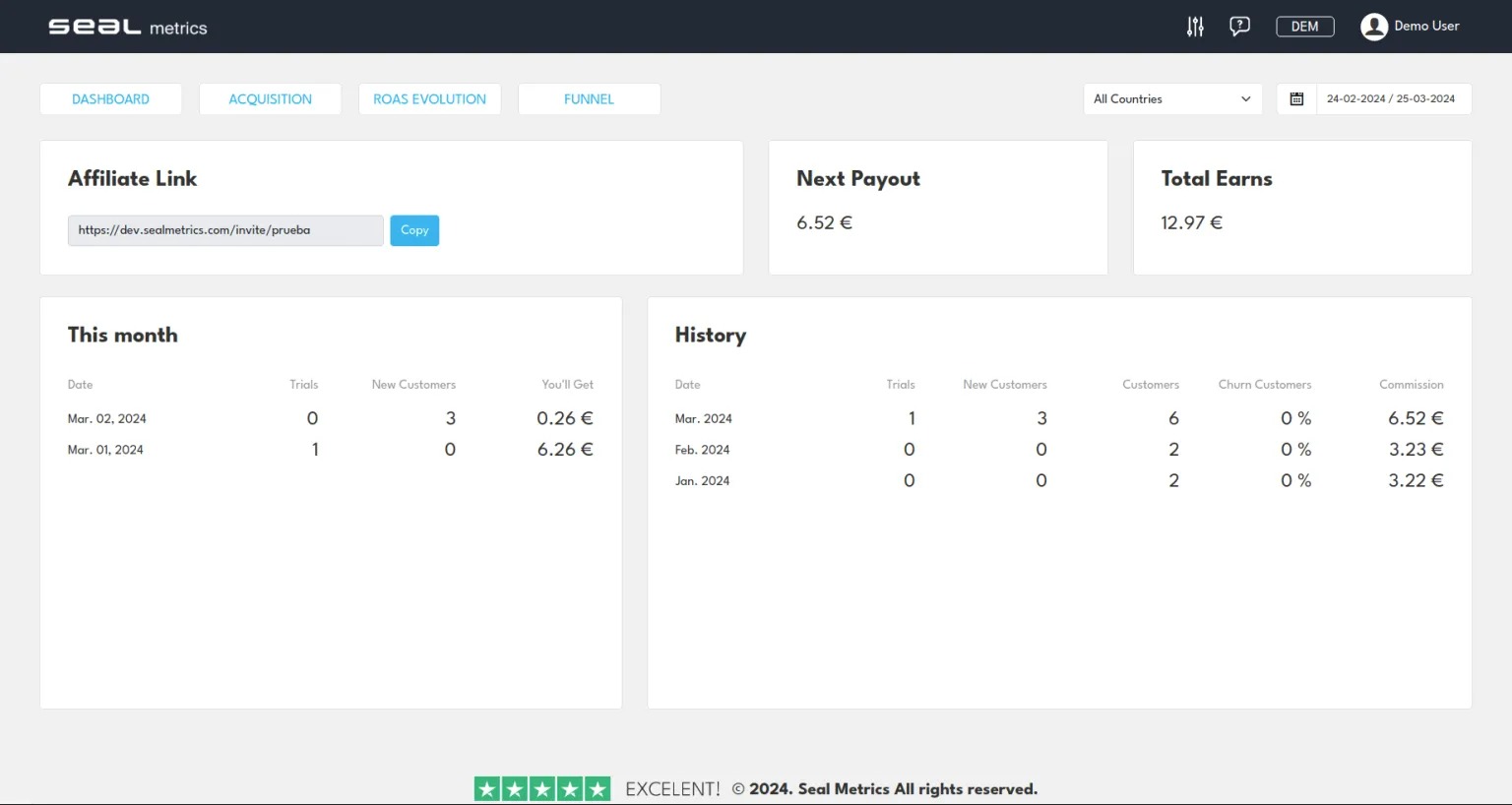
Task: Open the Acquisition tab
Action: (x=270, y=99)
